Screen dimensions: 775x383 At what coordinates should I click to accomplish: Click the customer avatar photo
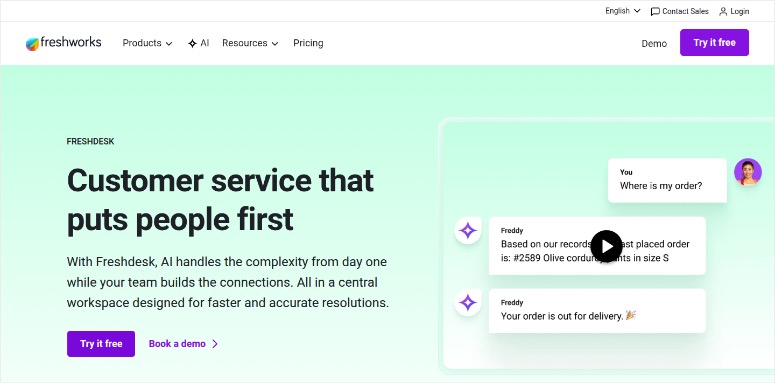(x=748, y=172)
